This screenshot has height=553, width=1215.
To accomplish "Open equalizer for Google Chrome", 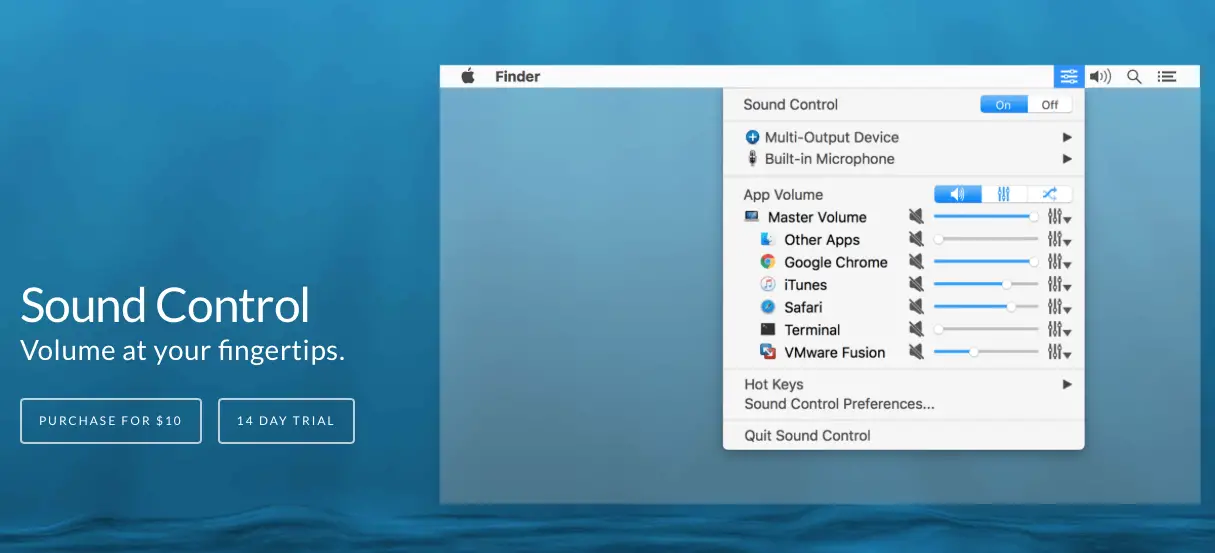I will [1059, 262].
